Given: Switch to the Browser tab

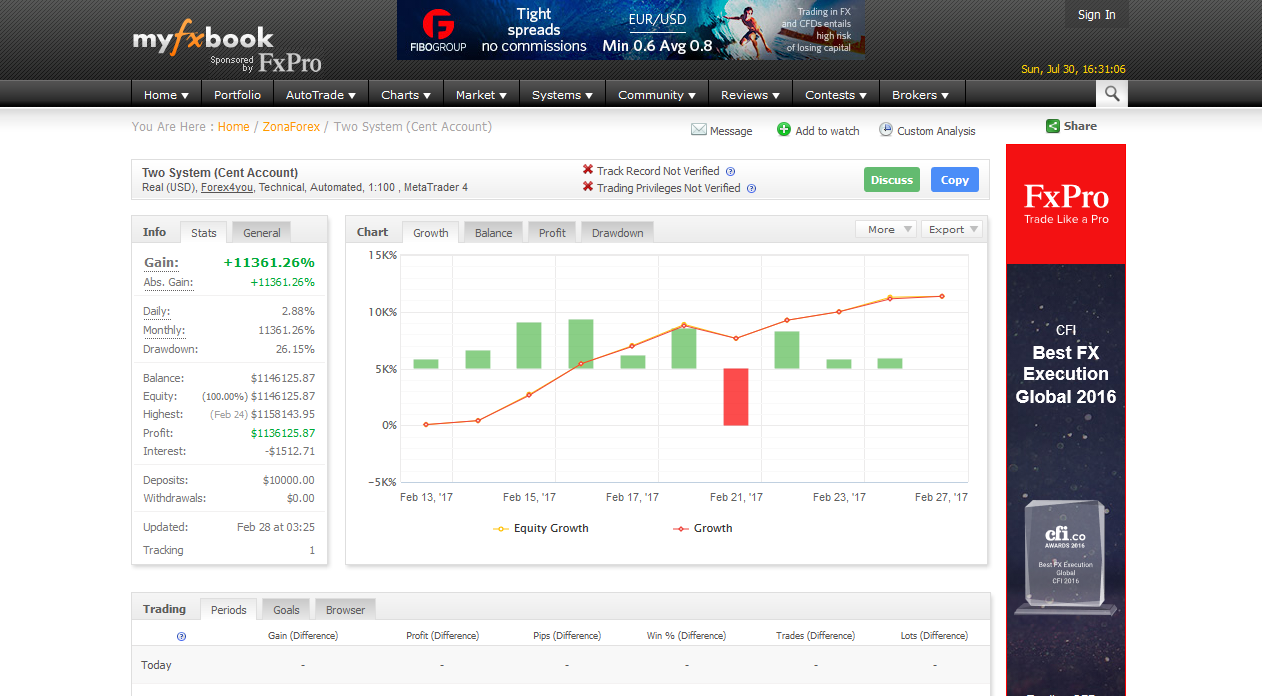Looking at the screenshot, I should point(345,609).
